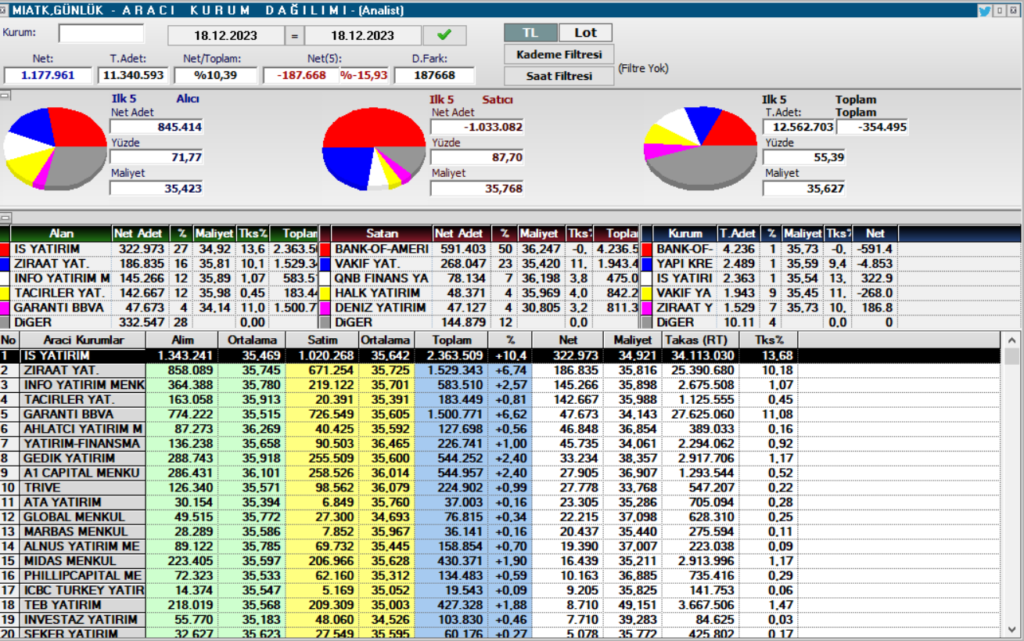Sort by Satan column header
The image size is (1024, 641).
(x=382, y=234)
